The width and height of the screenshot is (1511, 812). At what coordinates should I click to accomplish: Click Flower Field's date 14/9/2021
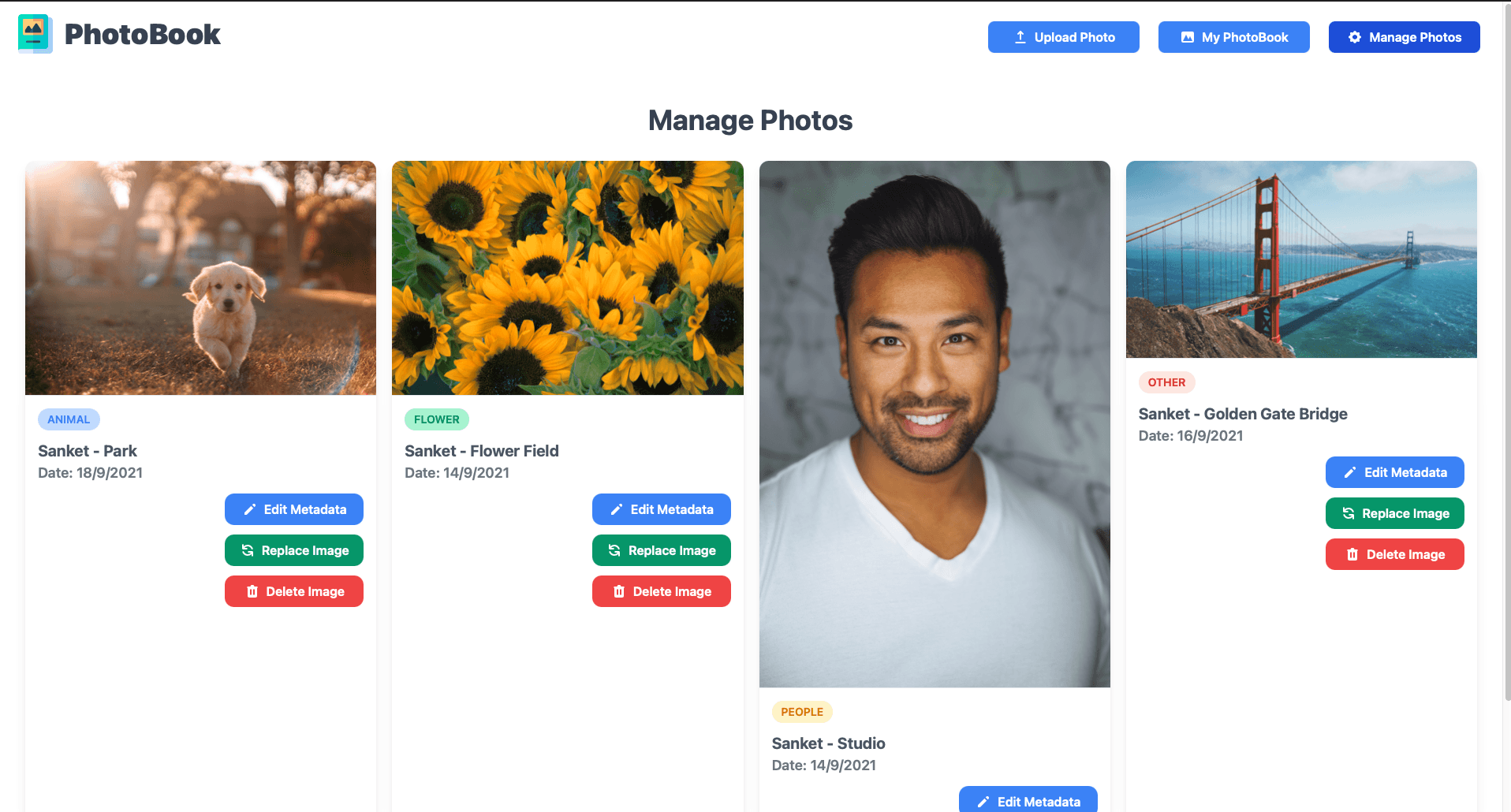click(x=476, y=473)
